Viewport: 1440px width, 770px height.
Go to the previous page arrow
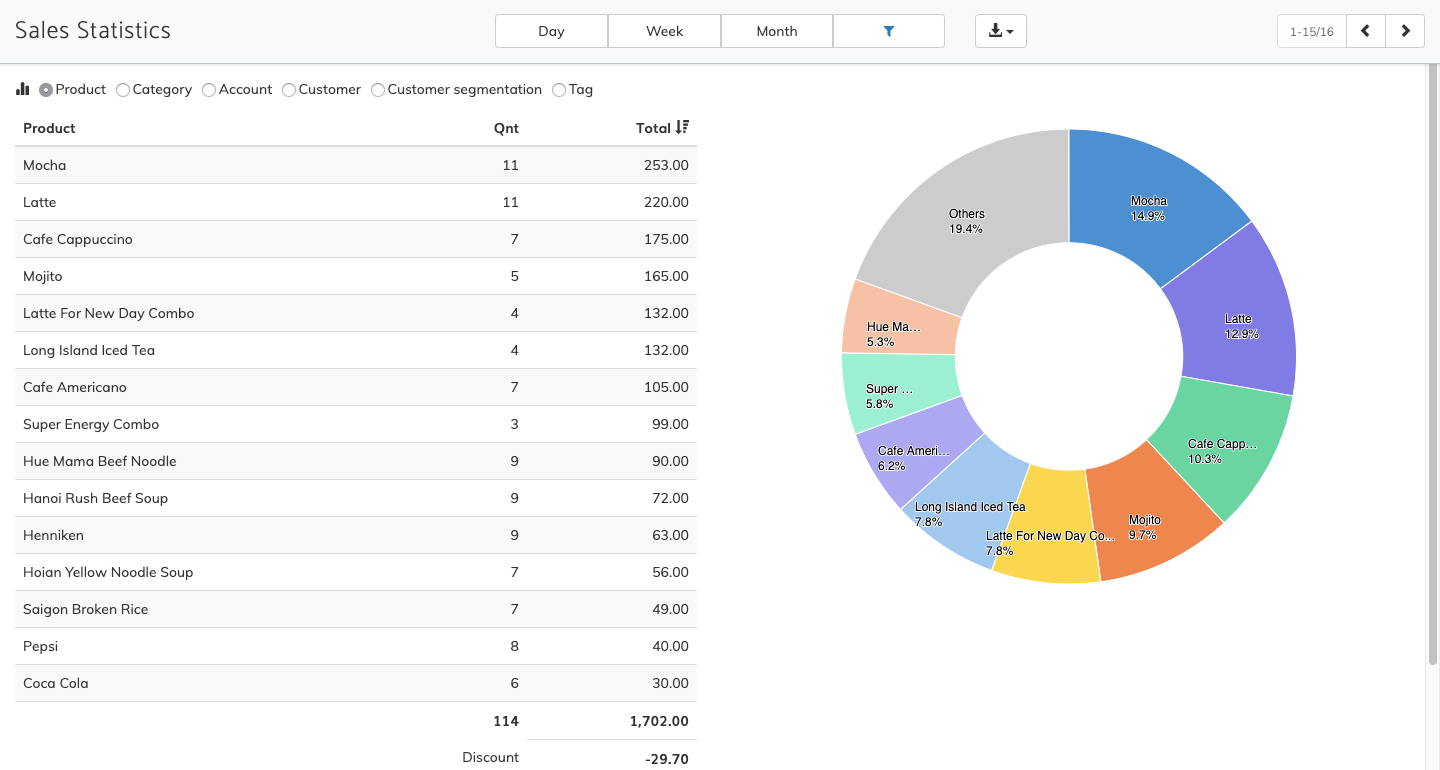click(1365, 31)
